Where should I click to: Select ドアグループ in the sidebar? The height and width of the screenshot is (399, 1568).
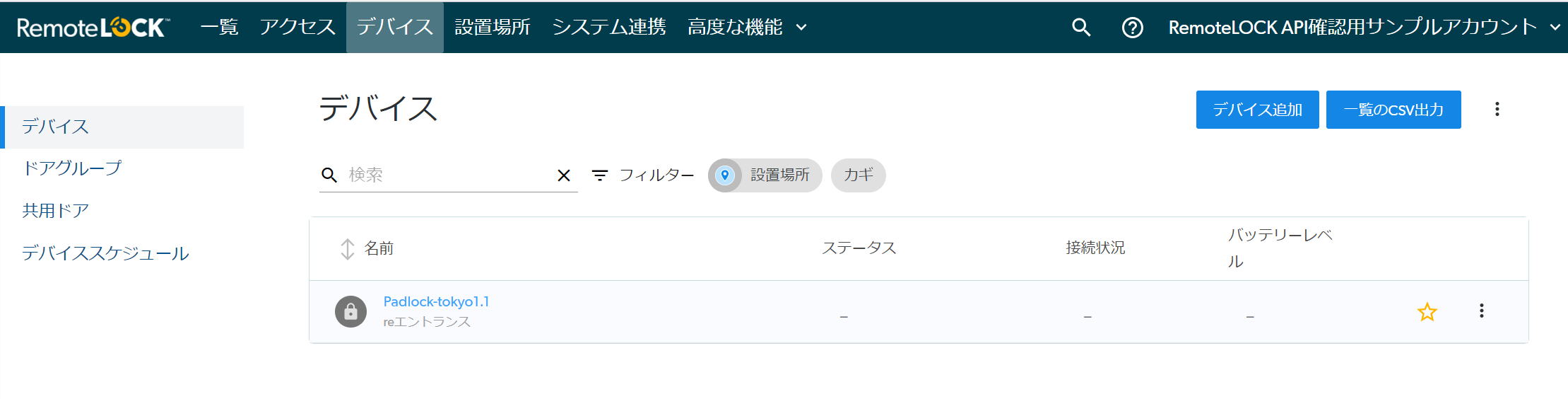pyautogui.click(x=72, y=168)
